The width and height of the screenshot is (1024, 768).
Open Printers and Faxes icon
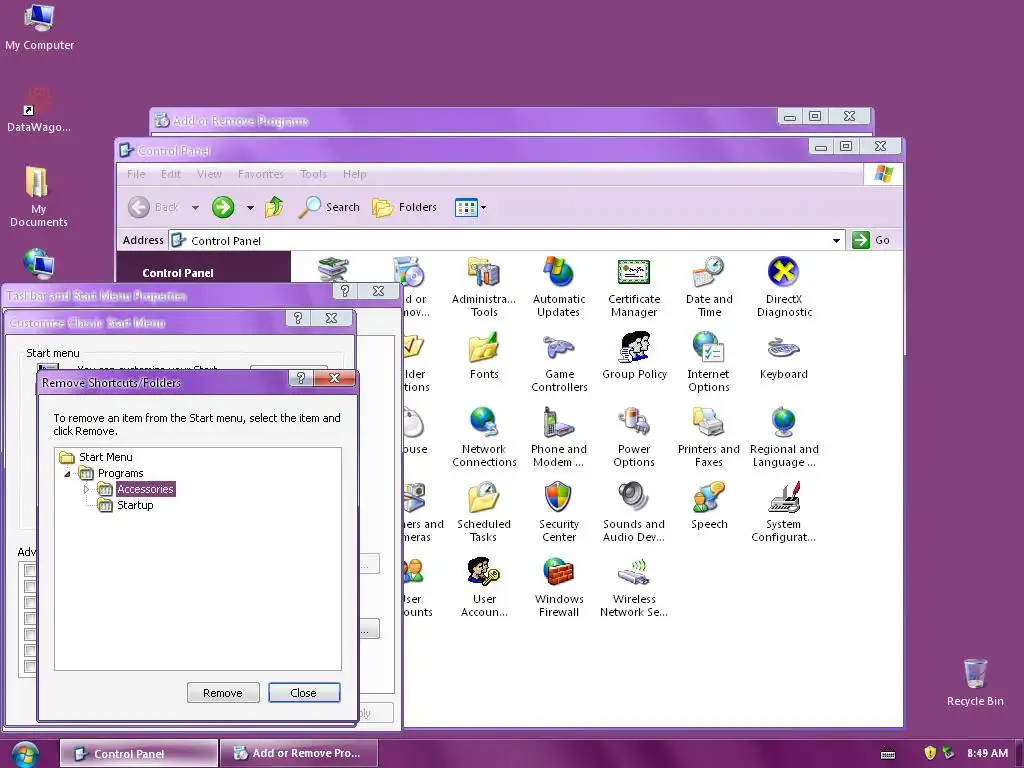[709, 438]
